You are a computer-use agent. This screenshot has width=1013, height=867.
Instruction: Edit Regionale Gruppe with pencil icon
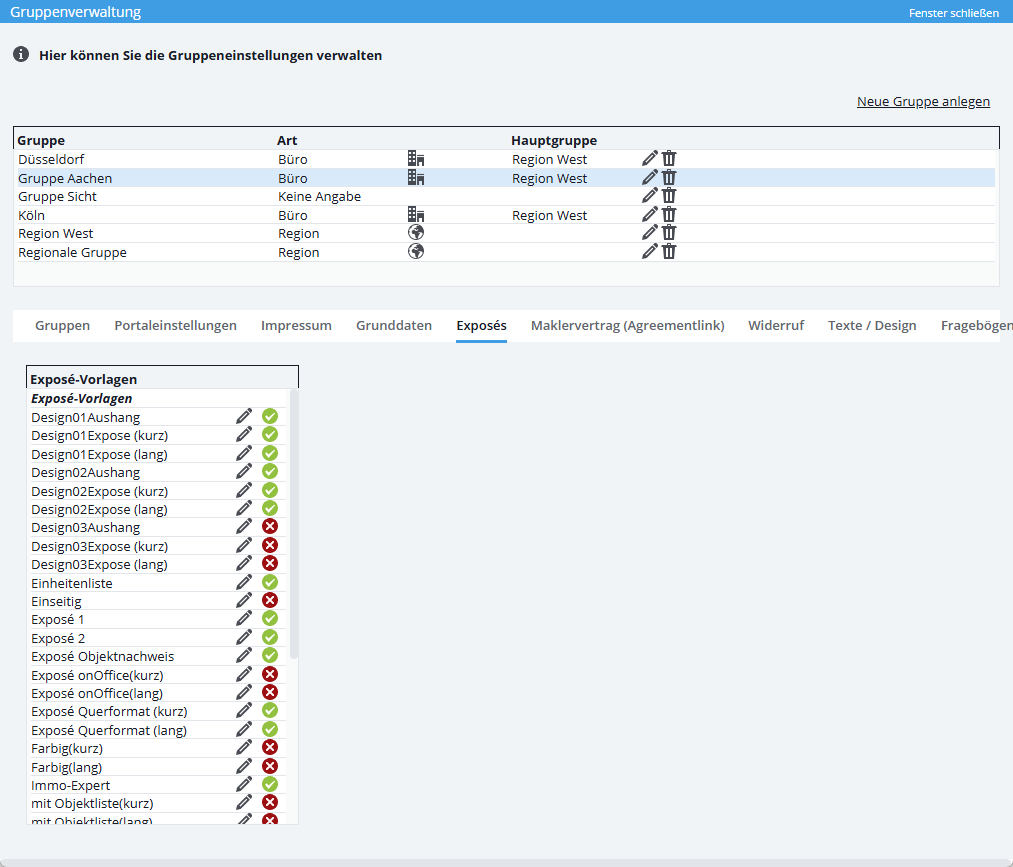click(650, 251)
